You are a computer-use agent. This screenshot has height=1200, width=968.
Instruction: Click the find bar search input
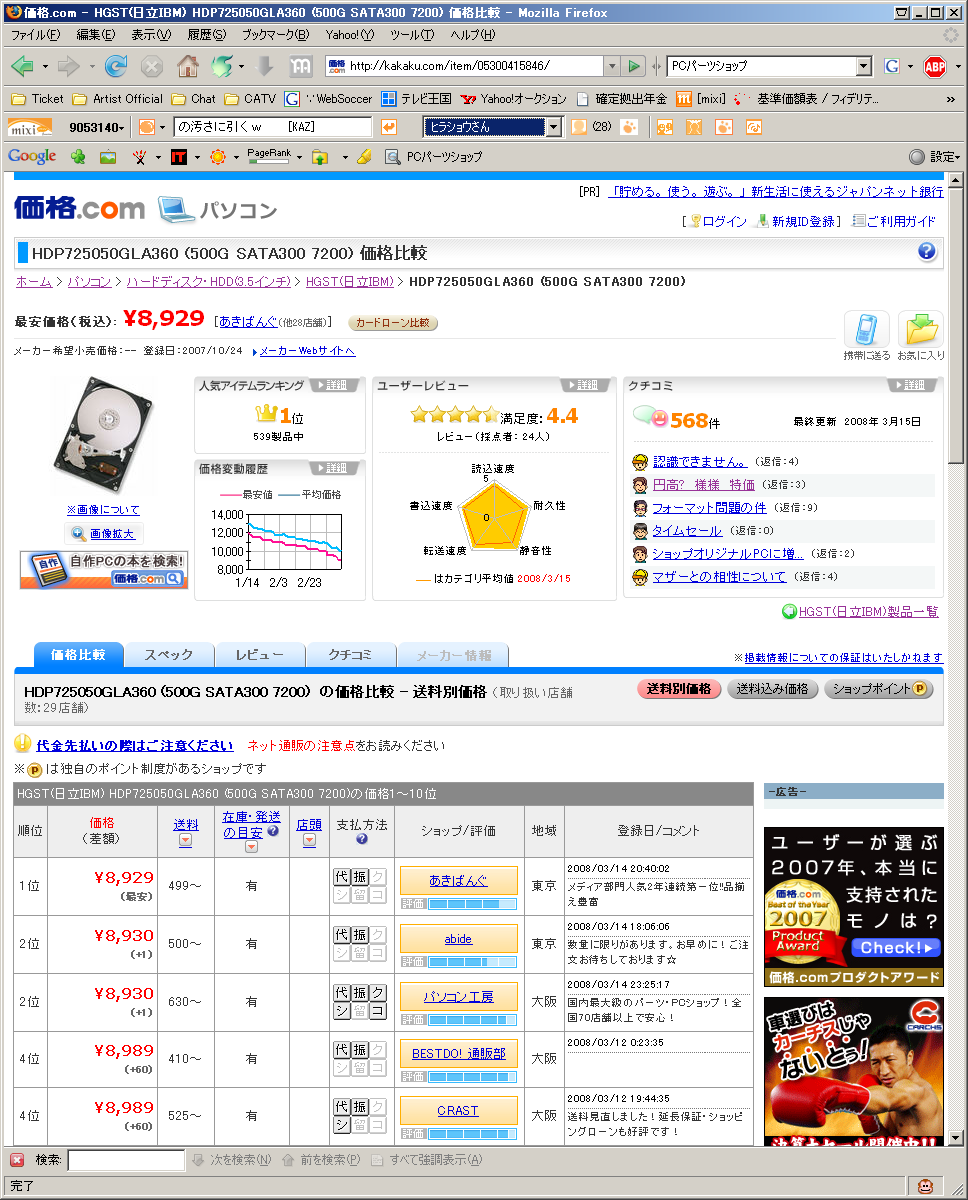pyautogui.click(x=126, y=1160)
